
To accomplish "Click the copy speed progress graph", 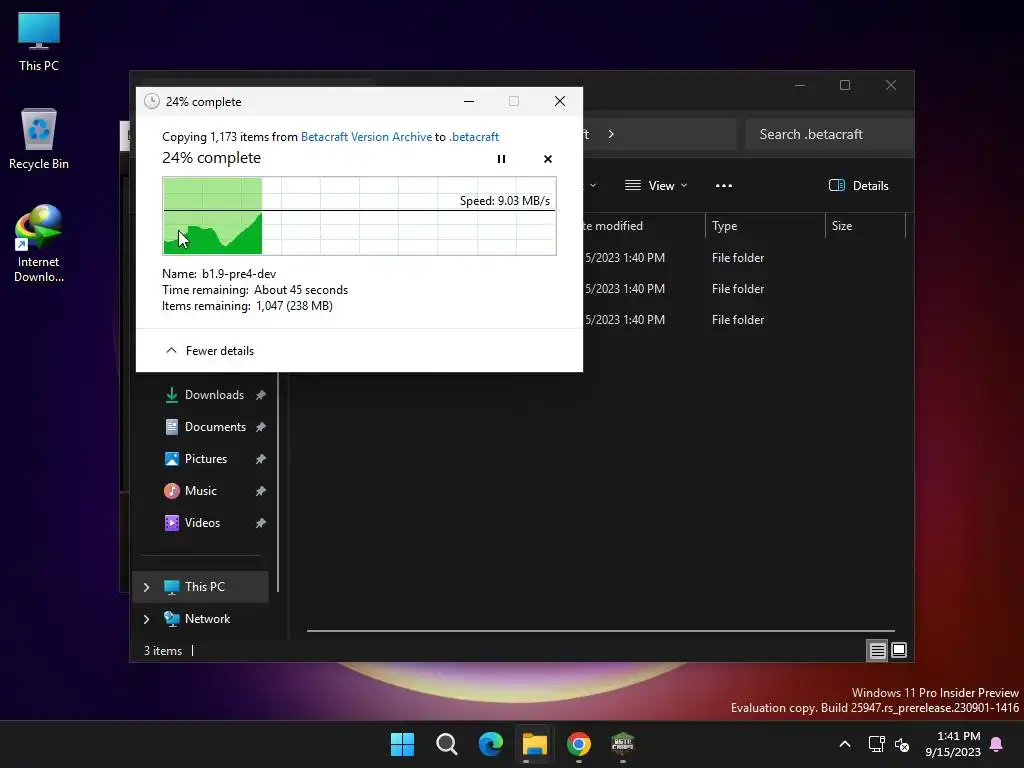I will (359, 216).
